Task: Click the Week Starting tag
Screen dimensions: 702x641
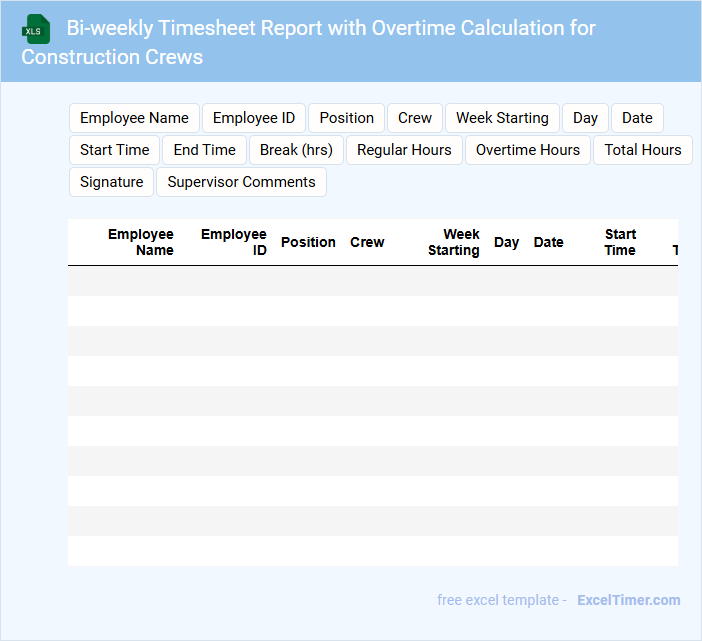Action: 502,118
